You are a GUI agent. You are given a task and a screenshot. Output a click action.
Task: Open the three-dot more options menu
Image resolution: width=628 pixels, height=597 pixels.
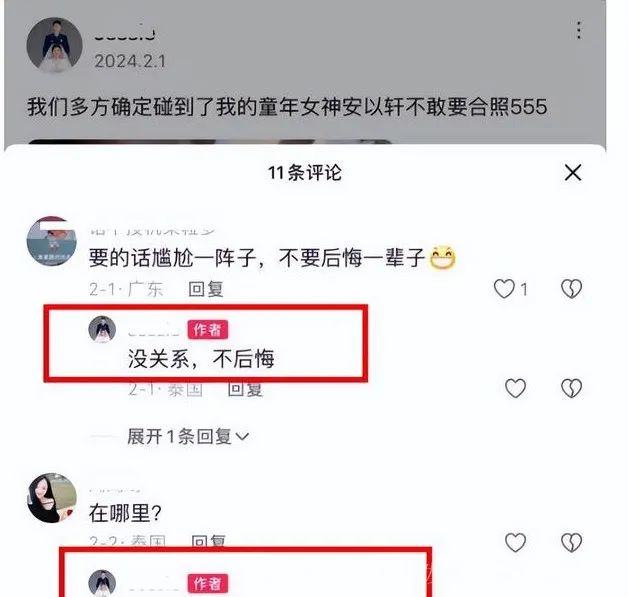[579, 31]
